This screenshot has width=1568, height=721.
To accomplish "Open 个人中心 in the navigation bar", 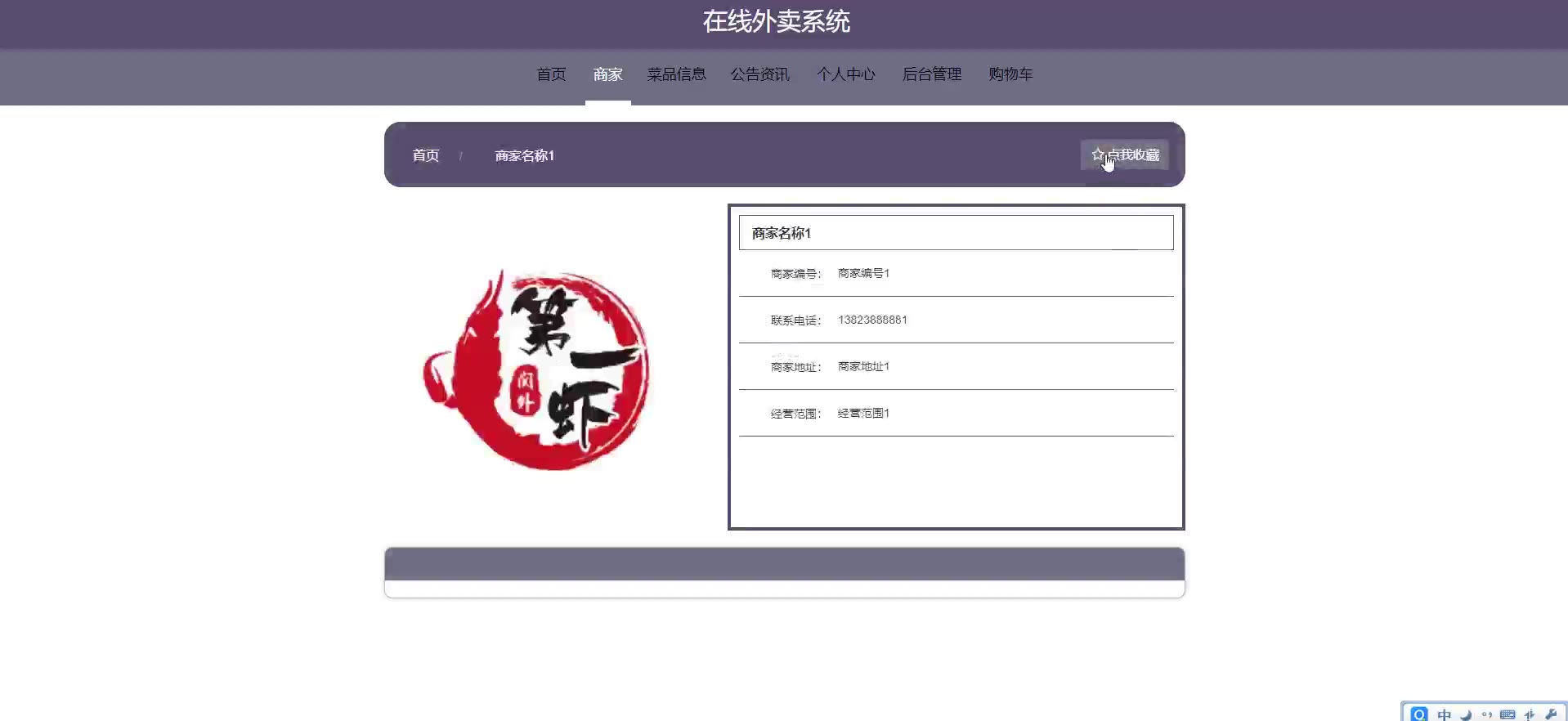I will (846, 74).
